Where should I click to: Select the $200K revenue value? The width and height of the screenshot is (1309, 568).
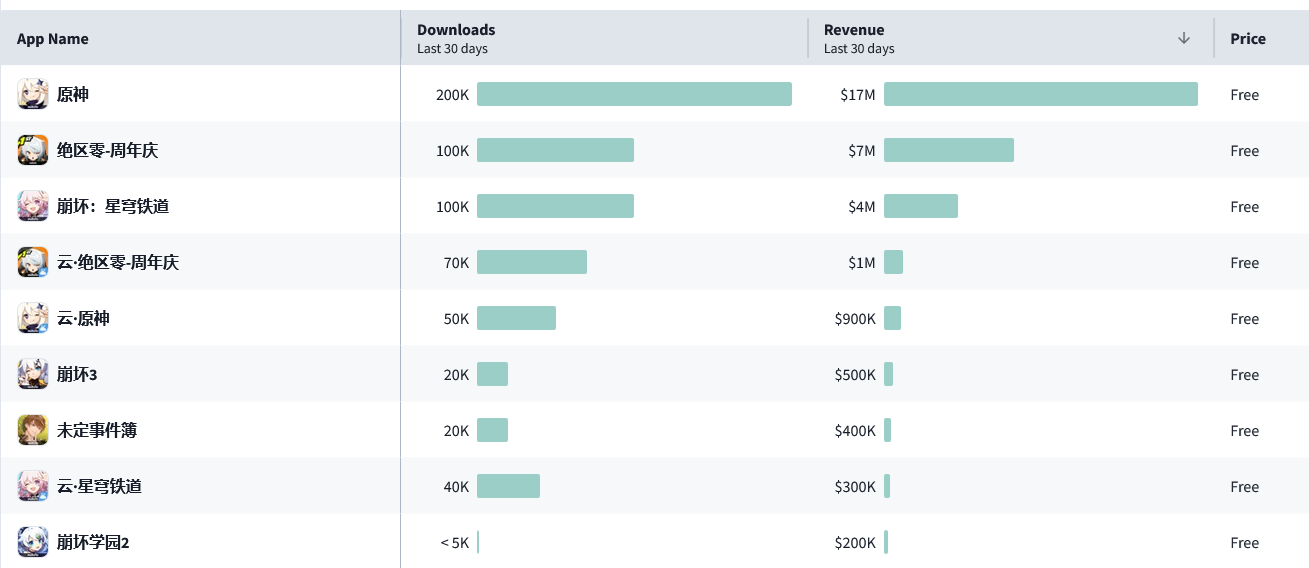tap(855, 543)
